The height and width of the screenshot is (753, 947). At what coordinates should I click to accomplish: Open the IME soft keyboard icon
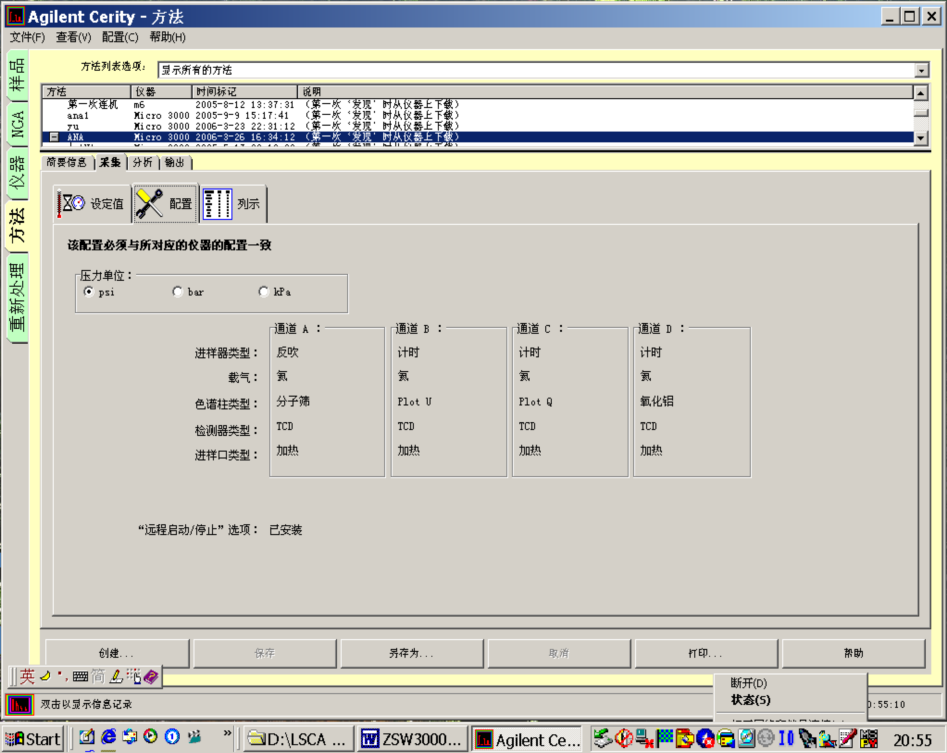tap(80, 677)
